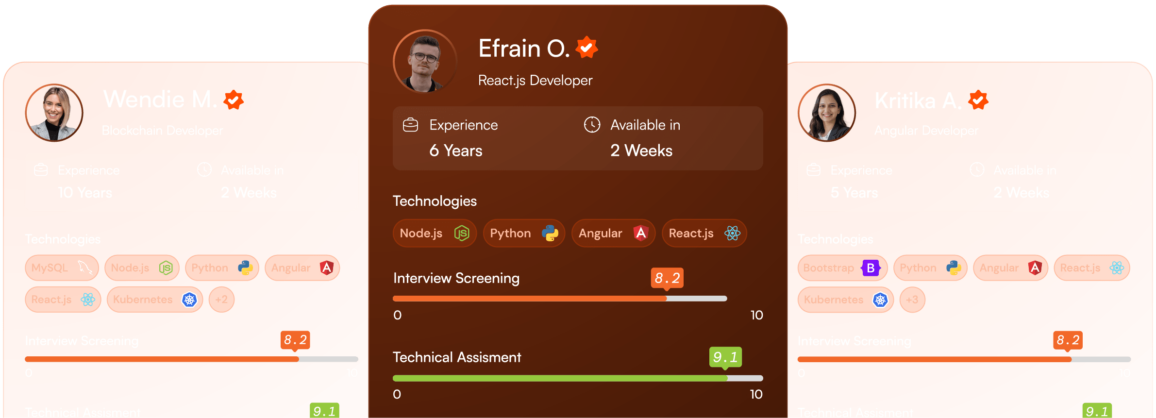The height and width of the screenshot is (418, 1156).
Task: Click the verified checkmark beside Wendie M.
Action: tap(233, 100)
